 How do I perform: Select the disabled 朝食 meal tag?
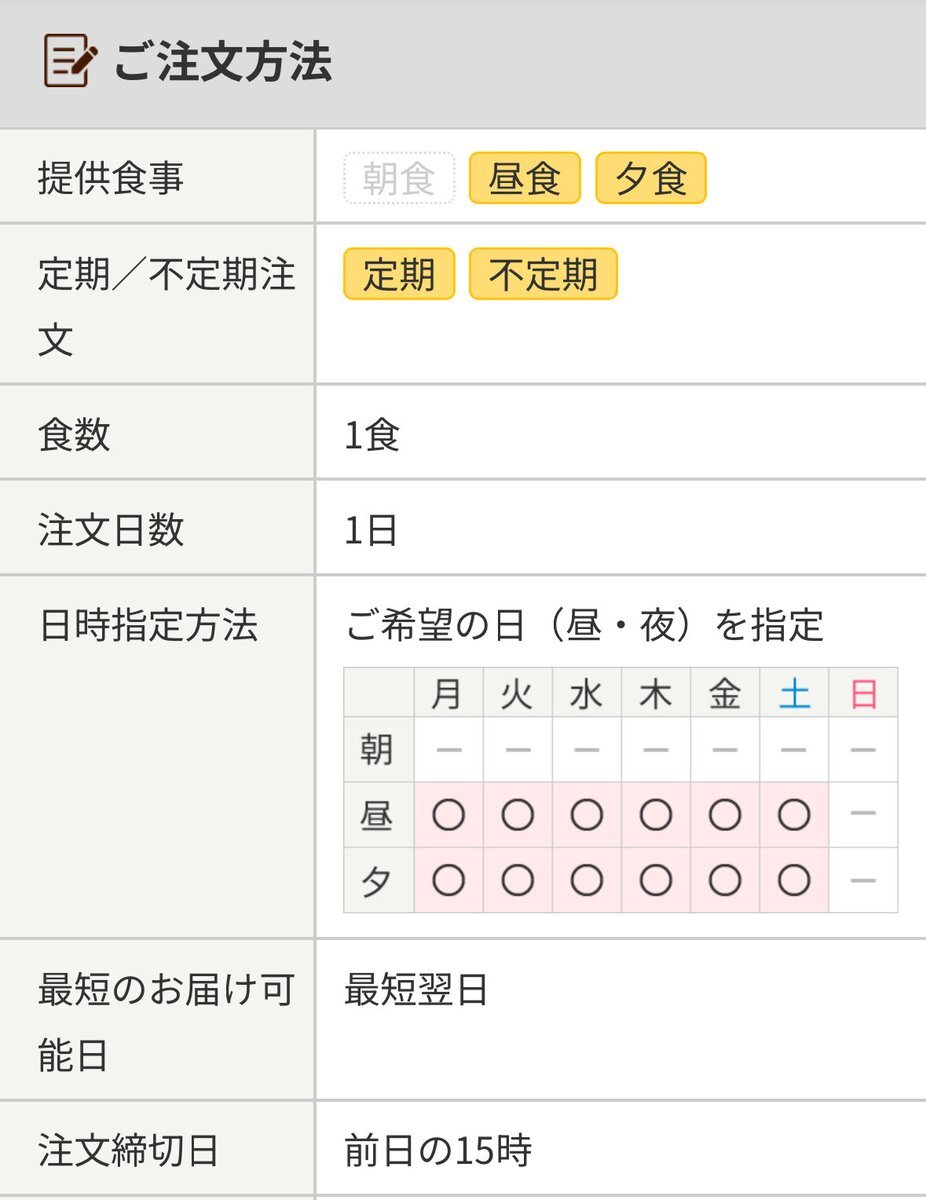[x=399, y=179]
